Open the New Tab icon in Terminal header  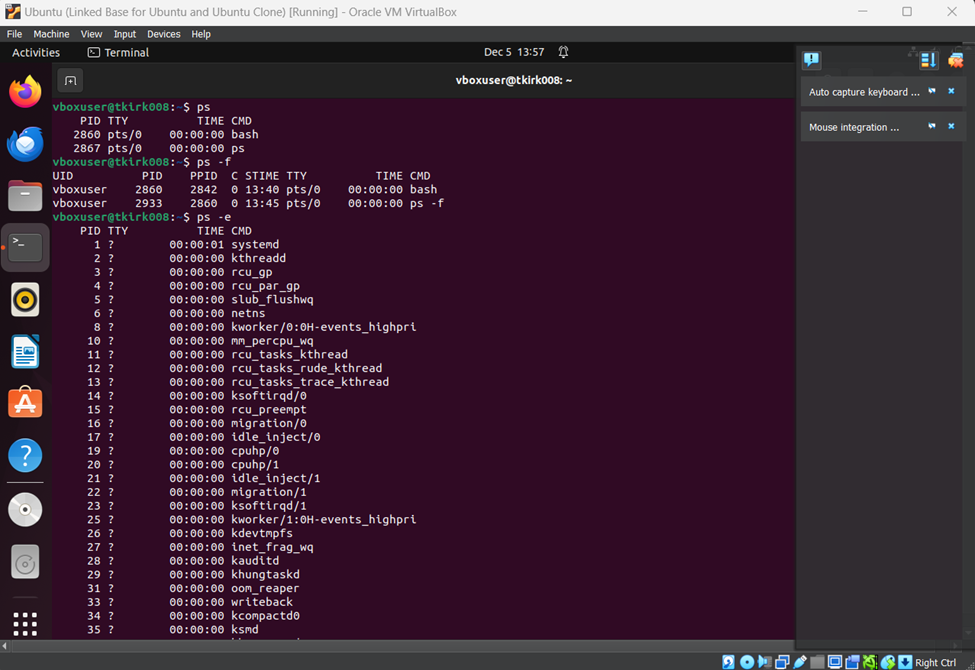69,79
